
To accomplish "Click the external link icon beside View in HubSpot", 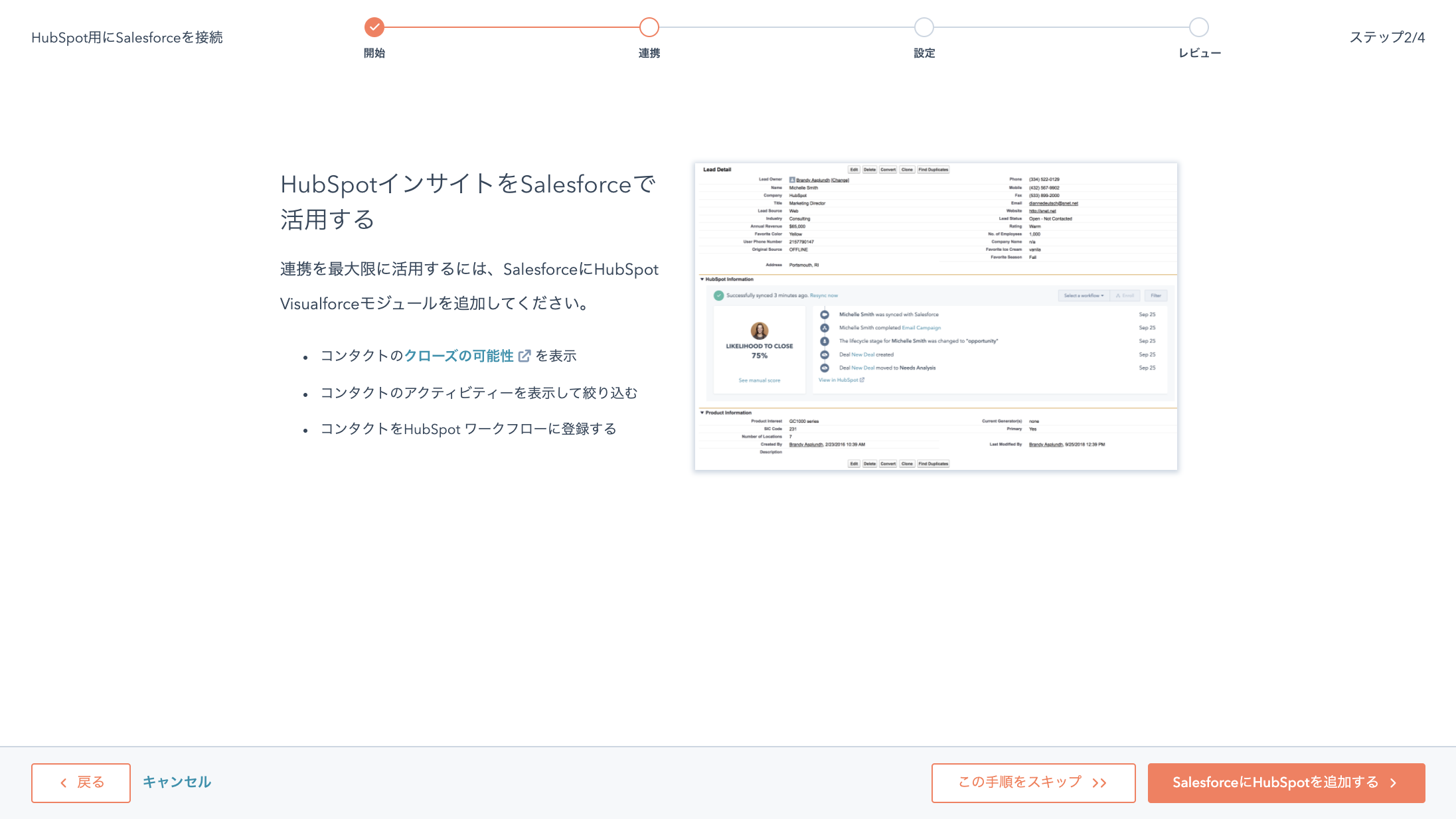I will click(862, 380).
